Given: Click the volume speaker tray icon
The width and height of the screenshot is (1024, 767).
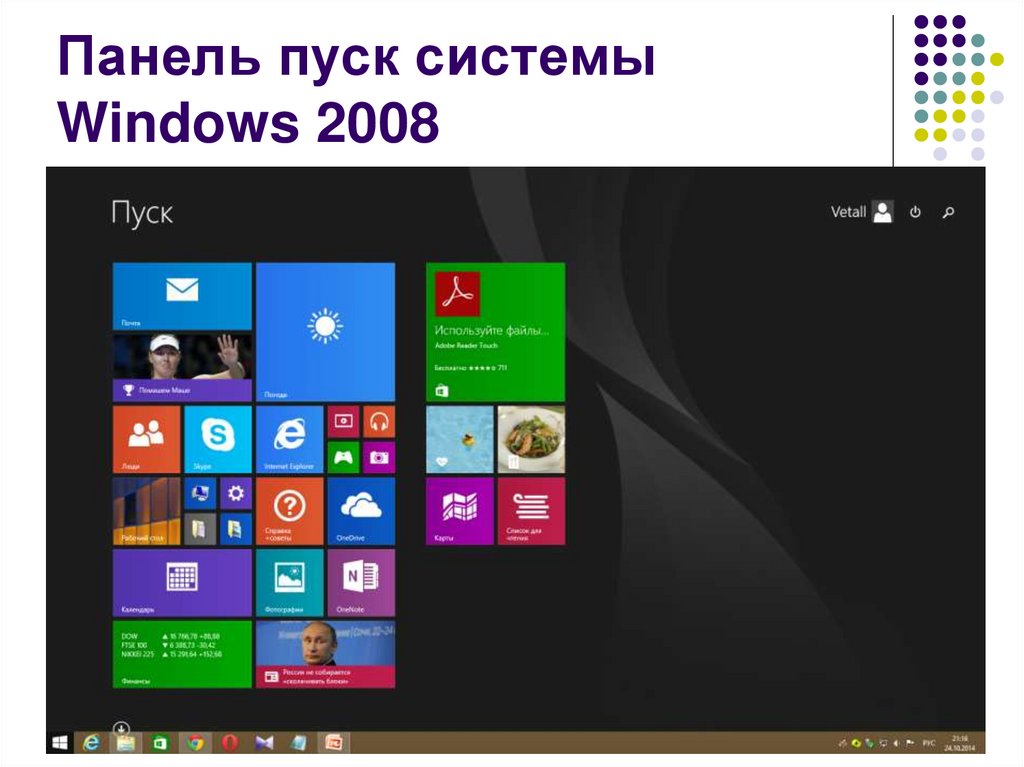Looking at the screenshot, I should tap(897, 743).
